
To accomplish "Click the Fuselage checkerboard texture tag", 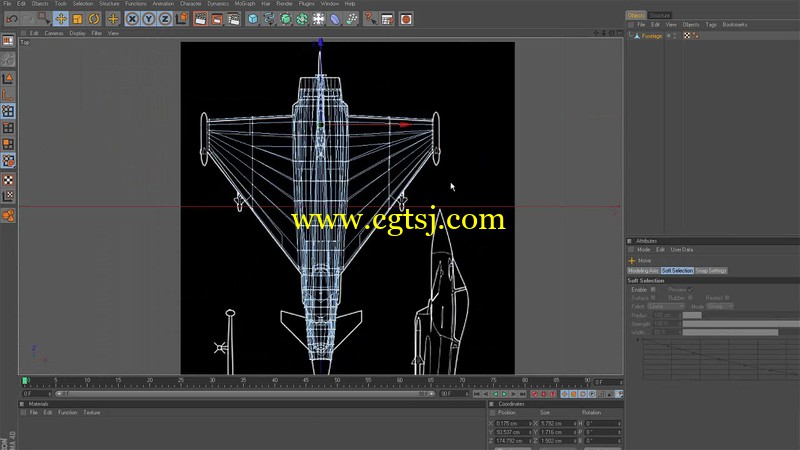I will (x=687, y=36).
